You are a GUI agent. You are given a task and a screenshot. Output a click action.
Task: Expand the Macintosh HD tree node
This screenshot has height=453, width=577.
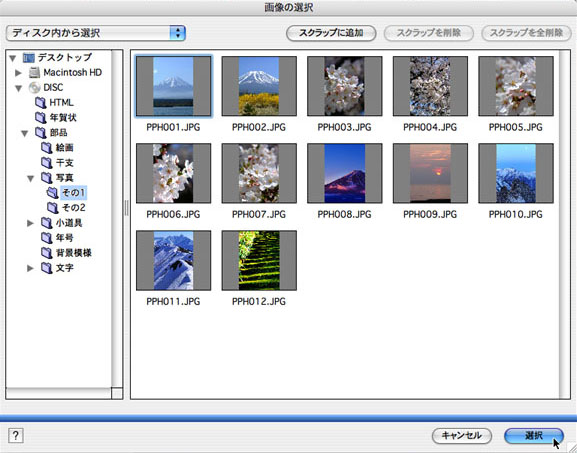pyautogui.click(x=18, y=73)
